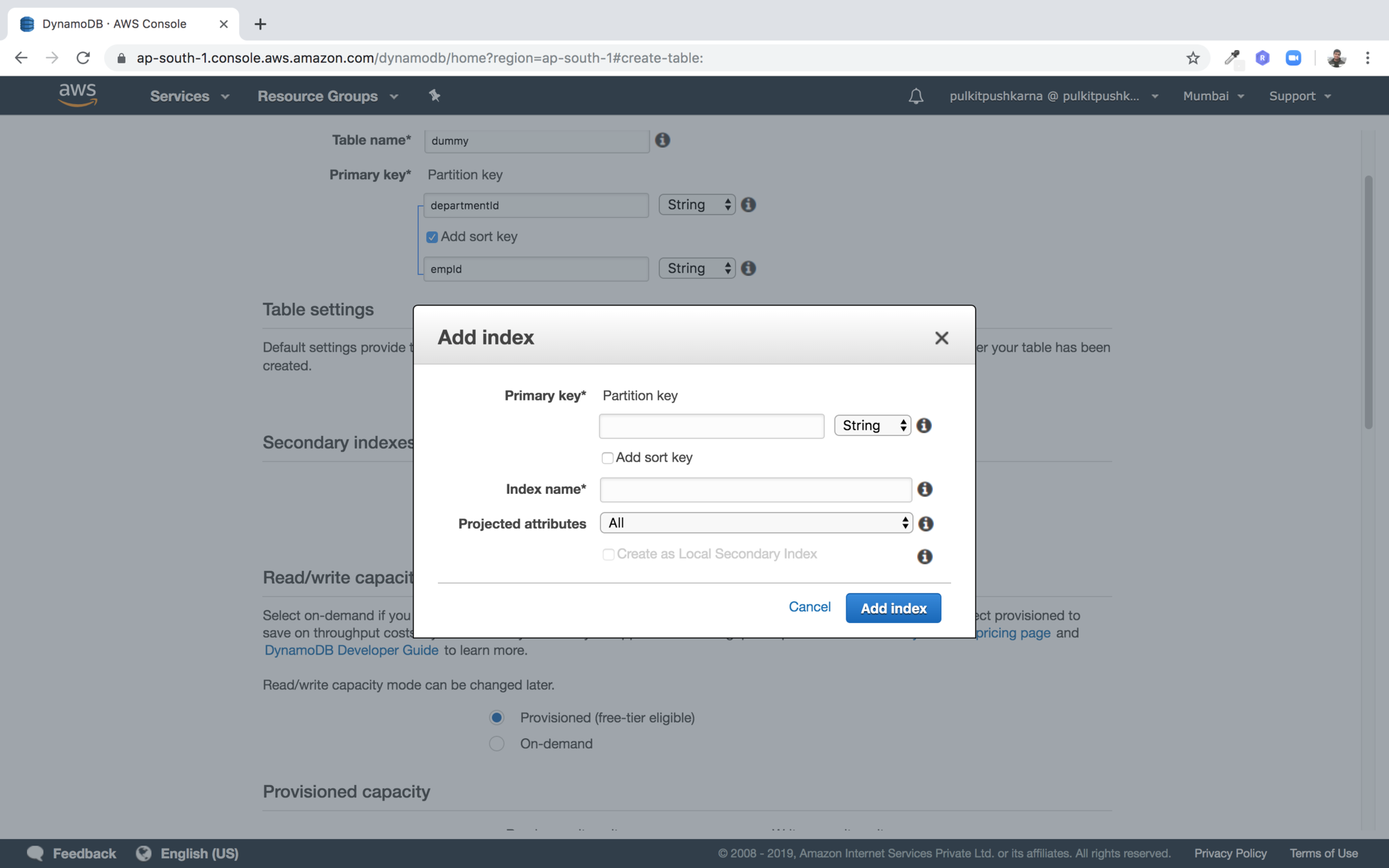The image size is (1389, 868).
Task: Click info icon for Local Secondary Index
Action: pos(925,556)
